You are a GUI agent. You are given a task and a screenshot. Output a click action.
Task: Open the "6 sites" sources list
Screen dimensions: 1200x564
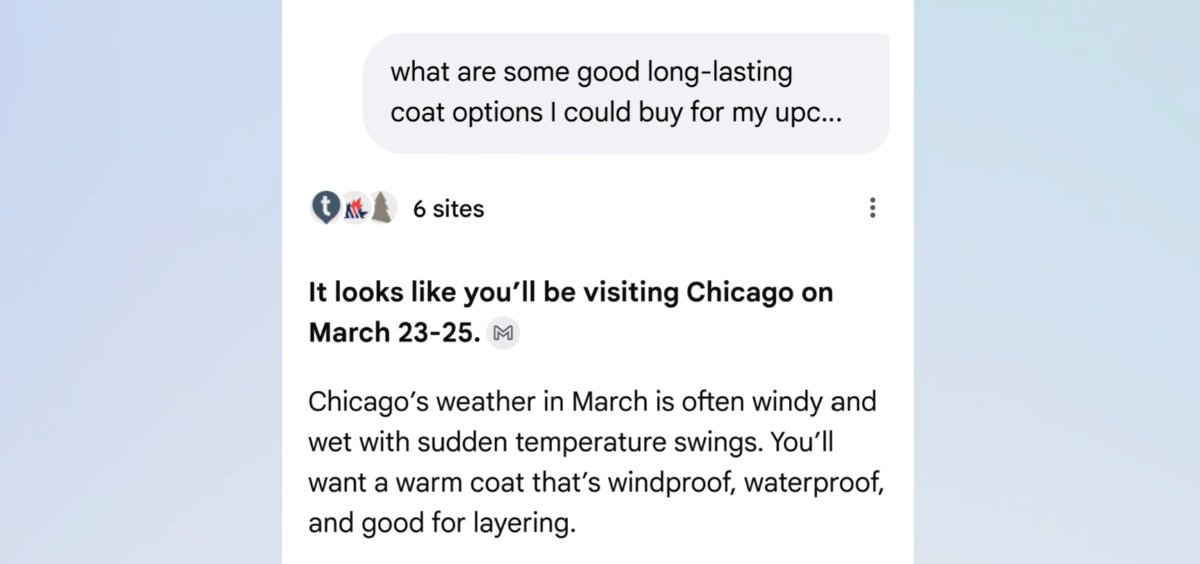click(x=448, y=209)
